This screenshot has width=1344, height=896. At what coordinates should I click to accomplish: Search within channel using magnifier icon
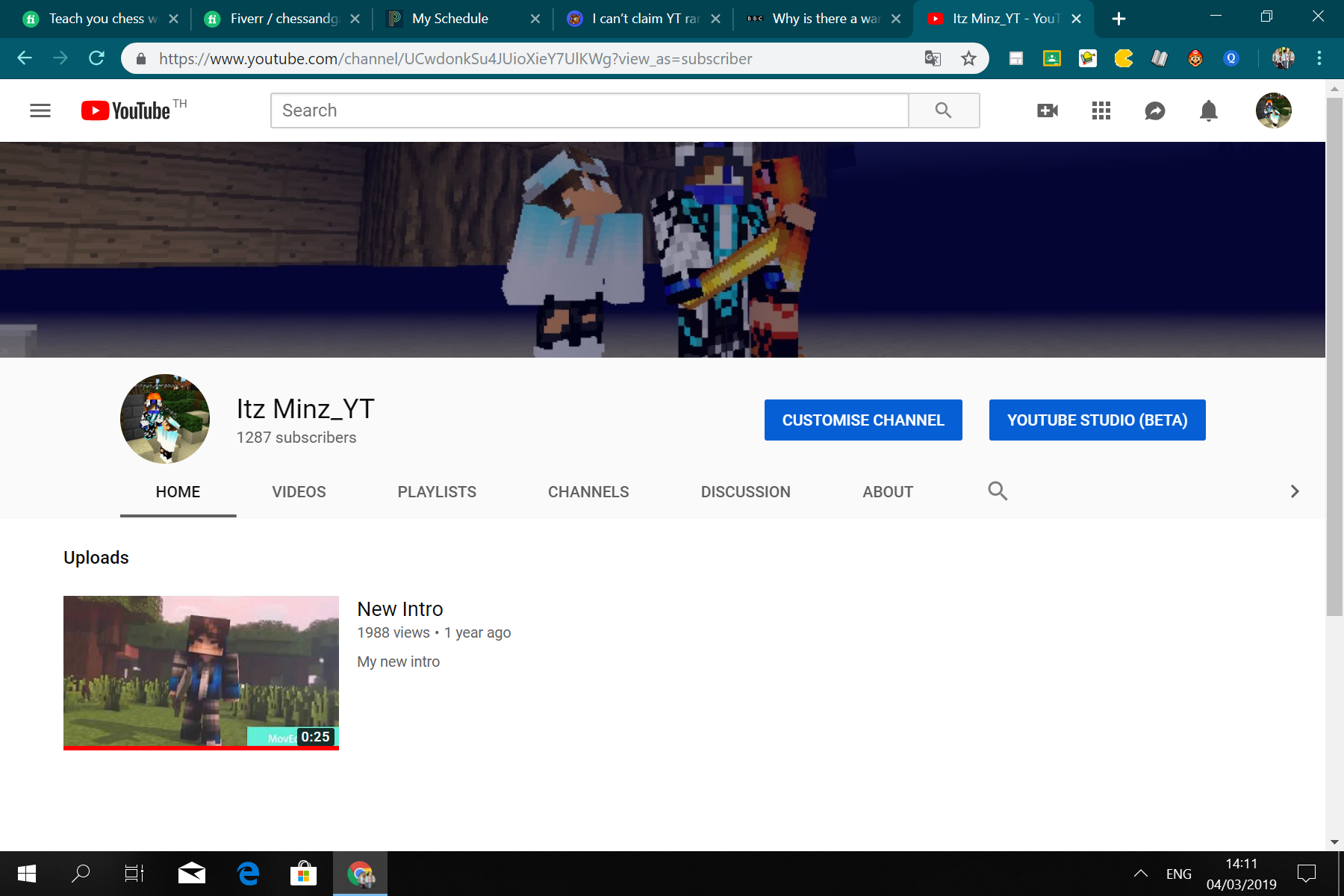(x=998, y=491)
